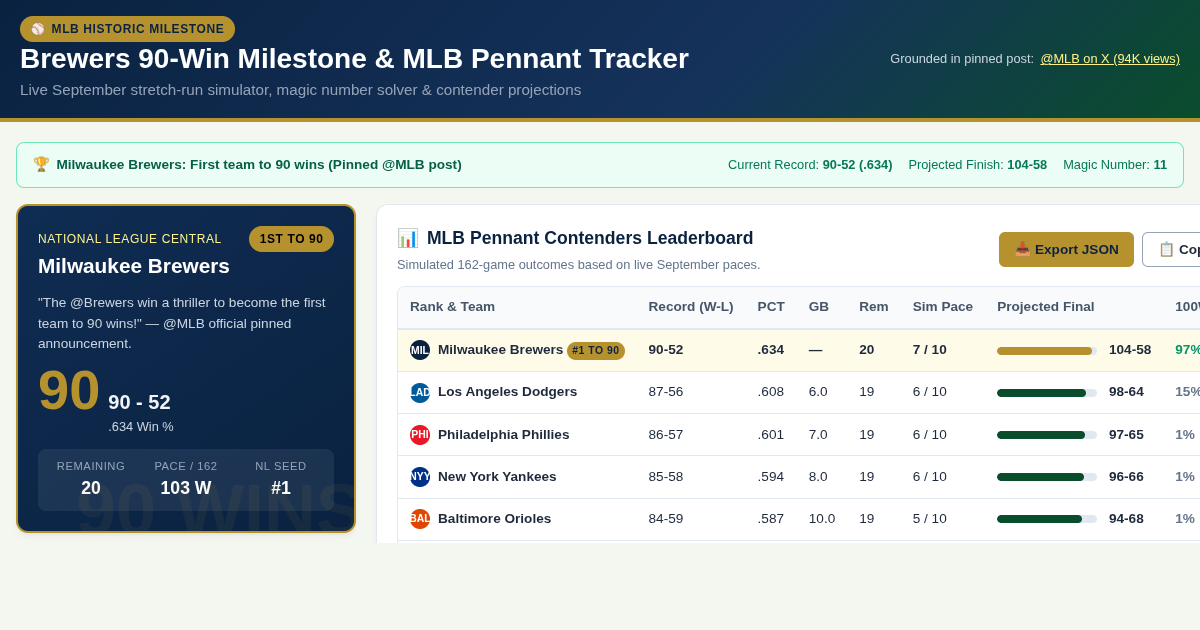Viewport: 1200px width, 630px height.
Task: Click the Pace / 162 103 W stat
Action: click(186, 479)
